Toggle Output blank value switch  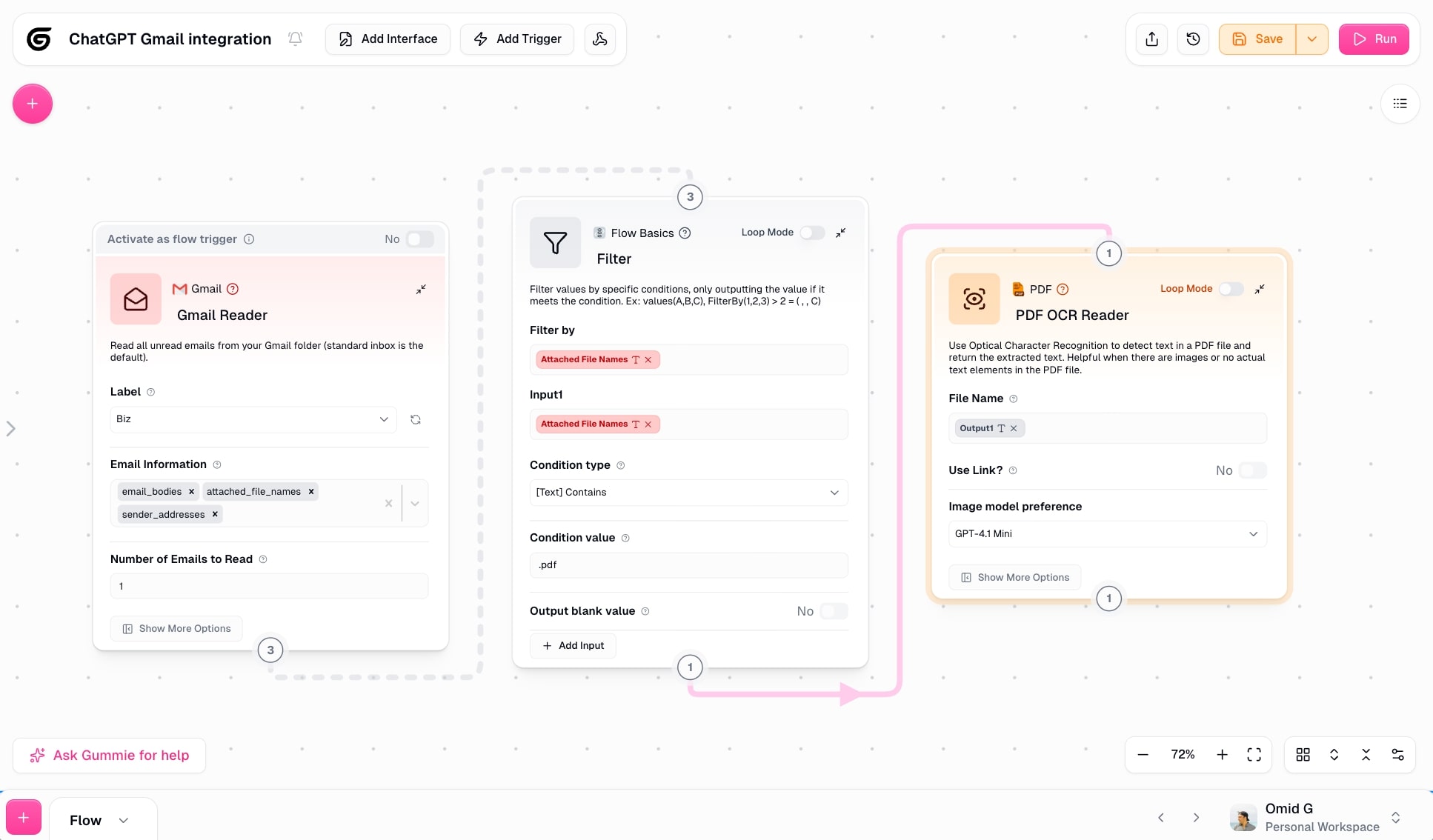(x=834, y=611)
